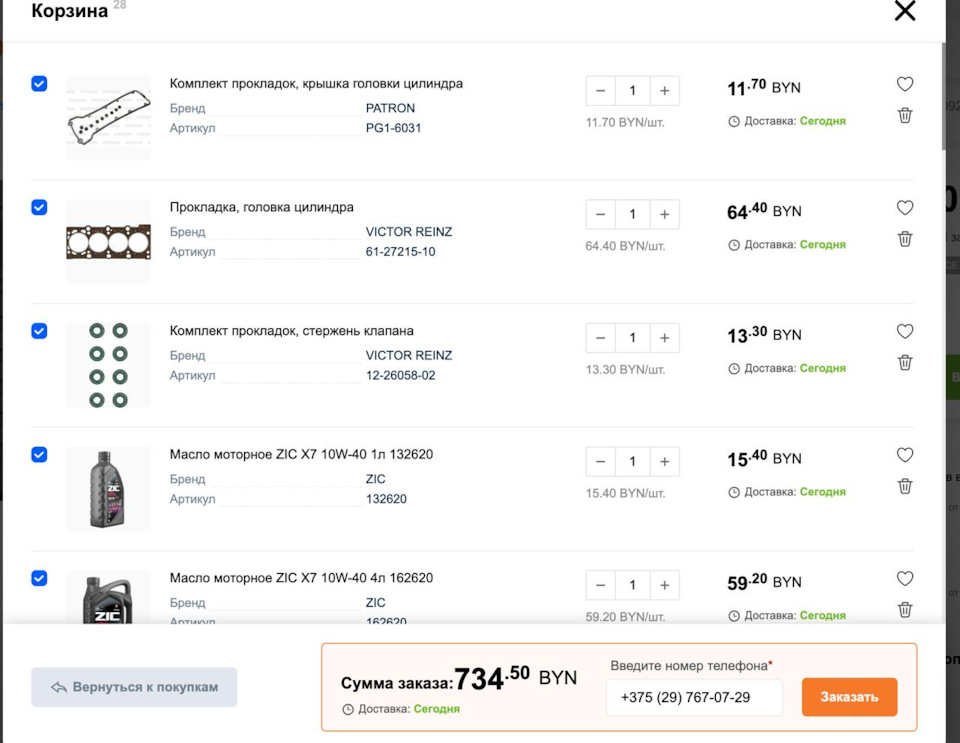Delete PATRON PG1-6031 item with trash icon
Screen dimensions: 960x743
(904, 115)
